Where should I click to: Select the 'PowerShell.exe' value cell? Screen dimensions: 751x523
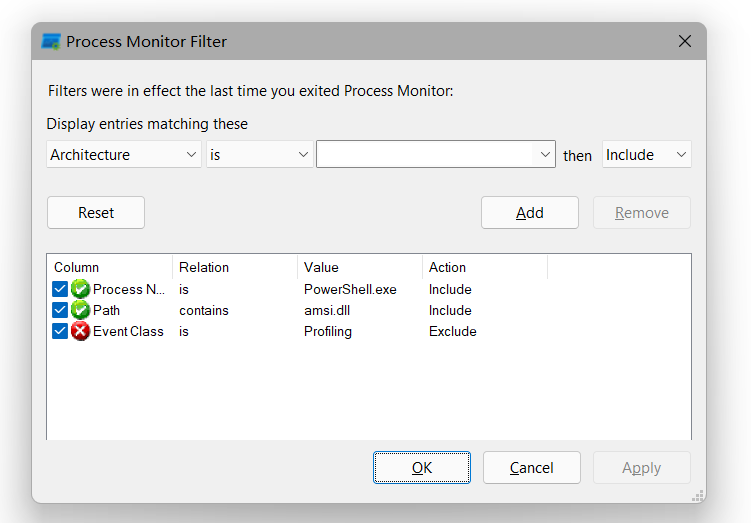[350, 289]
